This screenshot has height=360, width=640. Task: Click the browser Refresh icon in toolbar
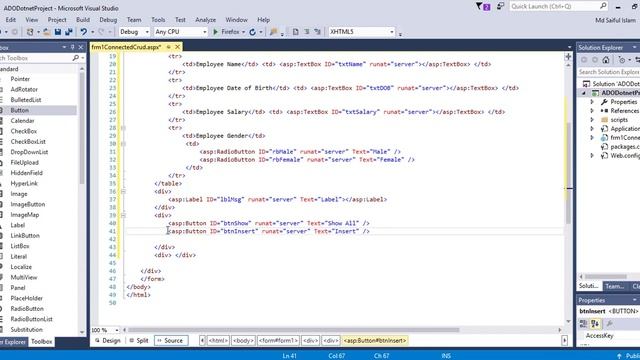[252, 32]
